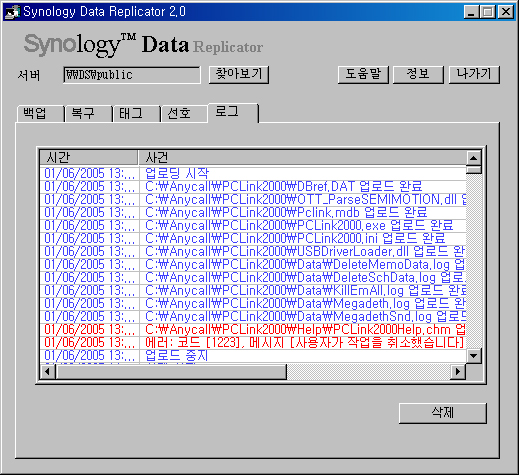Exit using the 나가기 button
519x475 pixels.
tap(474, 75)
